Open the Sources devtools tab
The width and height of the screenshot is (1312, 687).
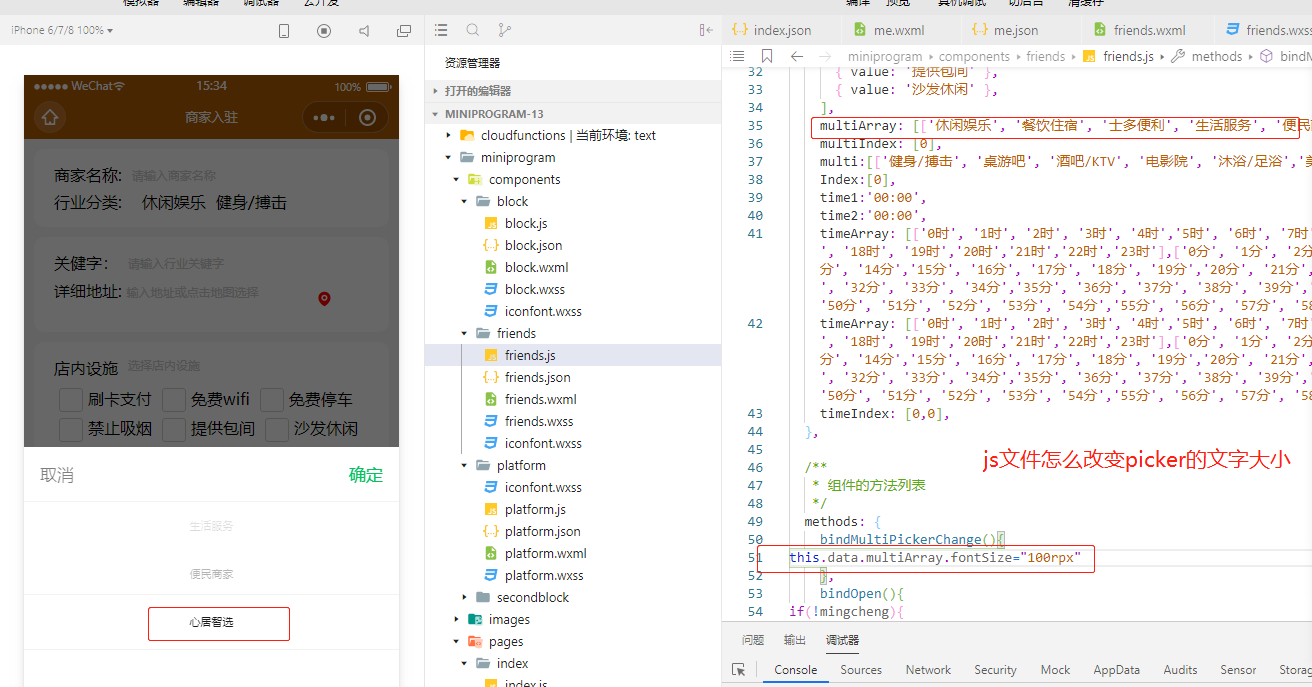pos(861,670)
